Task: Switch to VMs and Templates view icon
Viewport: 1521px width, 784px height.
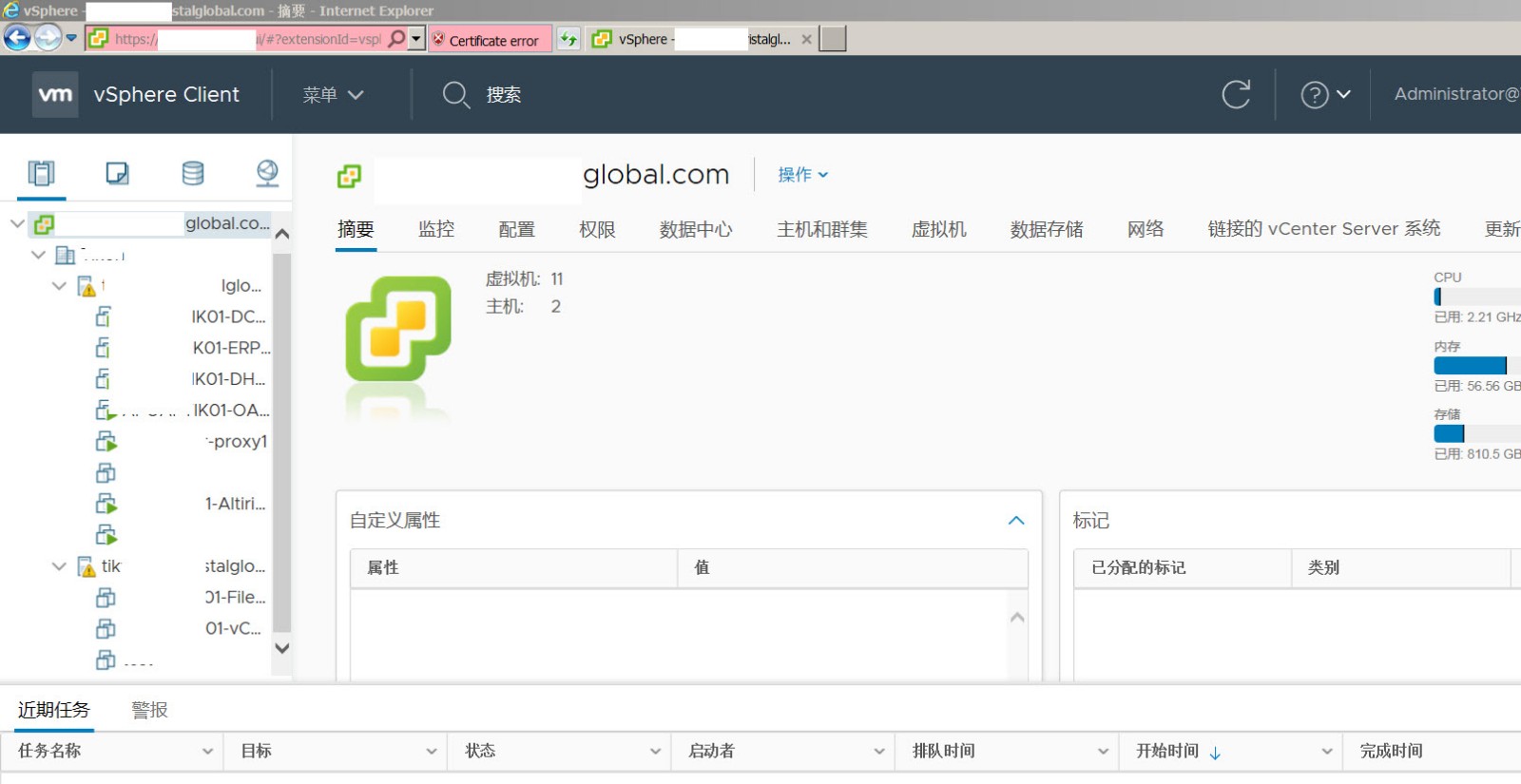Action: tap(117, 173)
